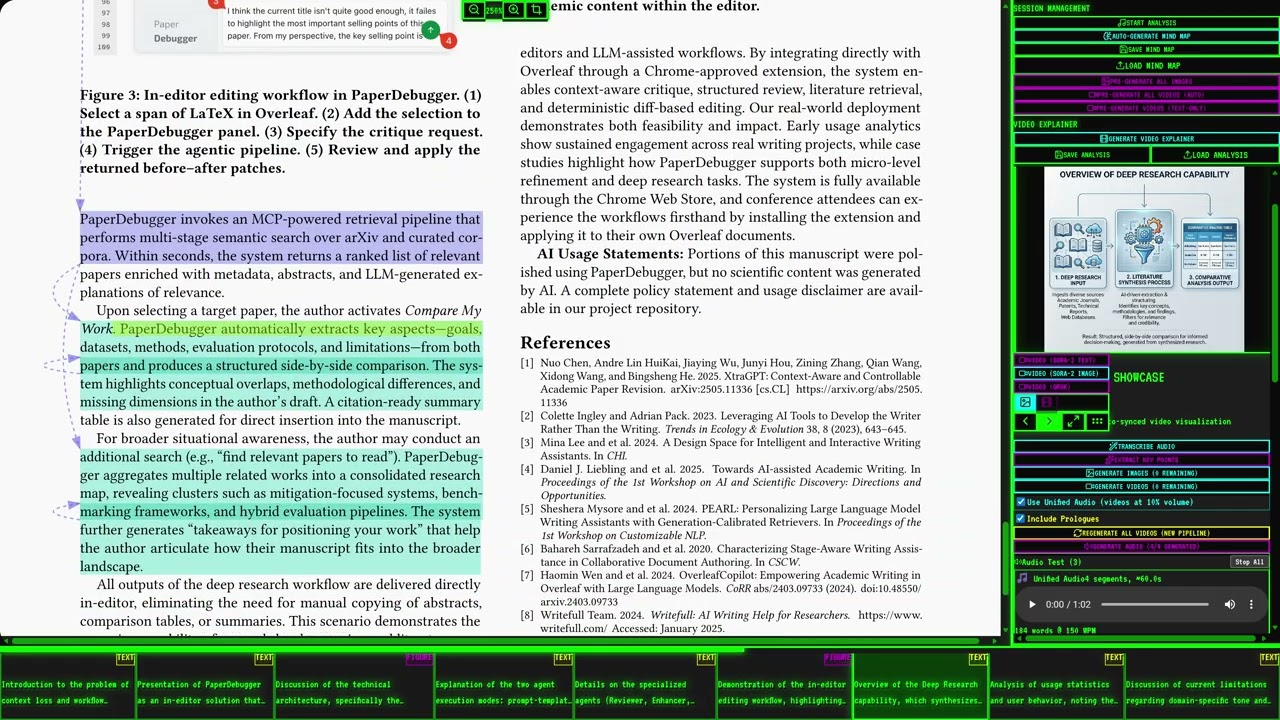
Task: Toggle Include Prologues checkbox
Action: coord(1021,518)
